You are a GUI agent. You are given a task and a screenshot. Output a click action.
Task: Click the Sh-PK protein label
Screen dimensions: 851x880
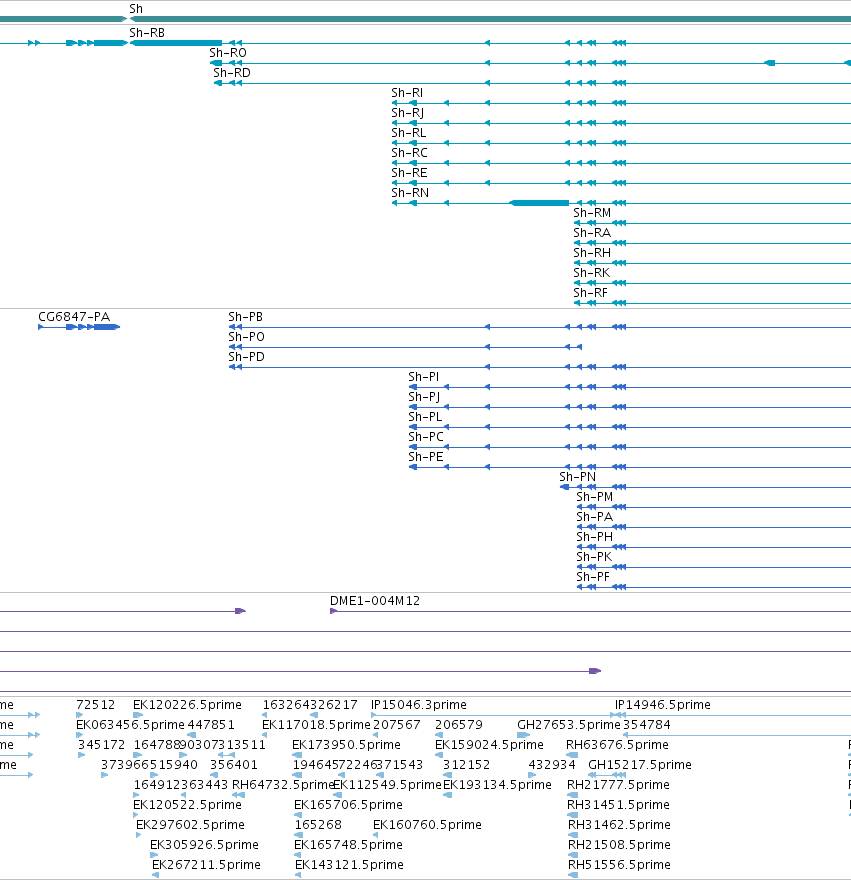point(594,557)
